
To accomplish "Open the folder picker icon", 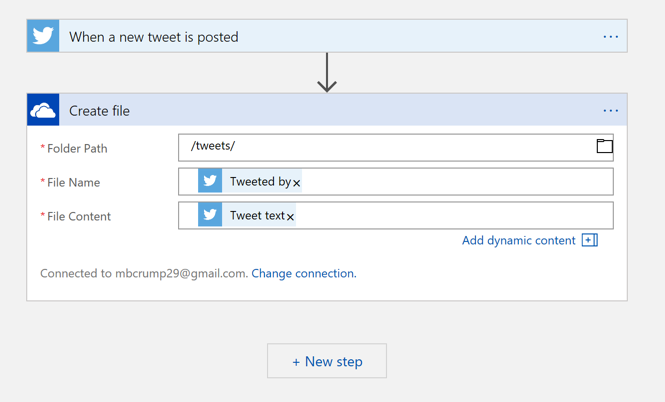I will coord(604,147).
